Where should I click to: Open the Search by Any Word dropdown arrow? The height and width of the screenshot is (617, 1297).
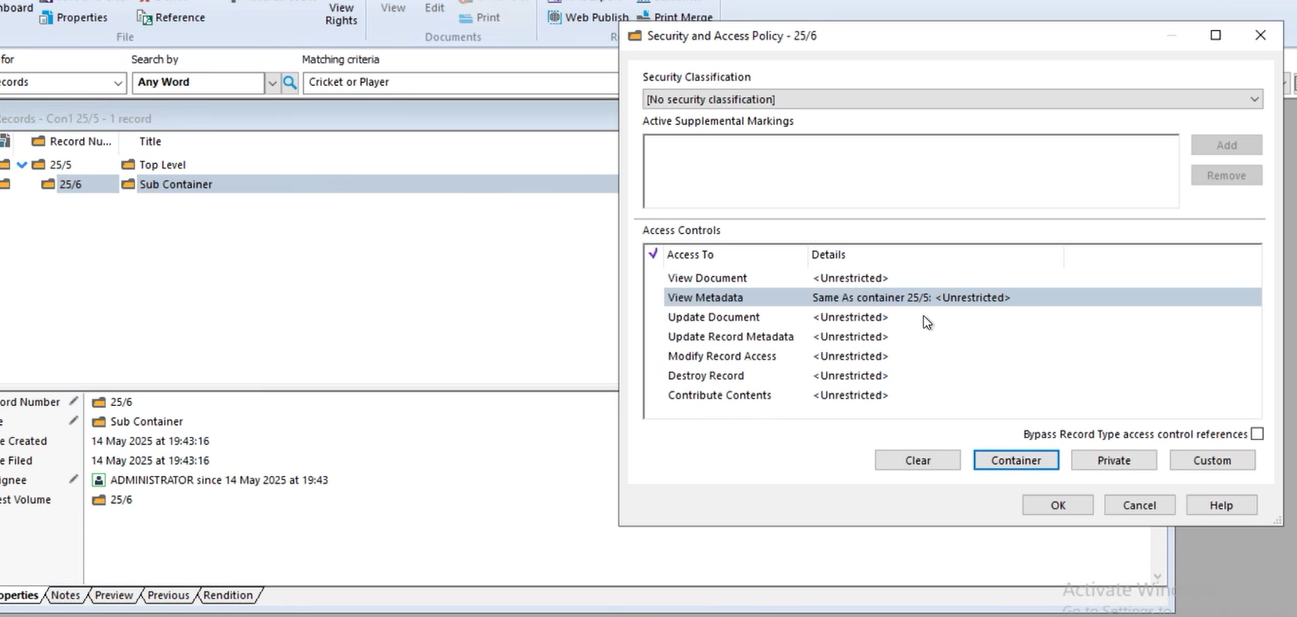[272, 83]
